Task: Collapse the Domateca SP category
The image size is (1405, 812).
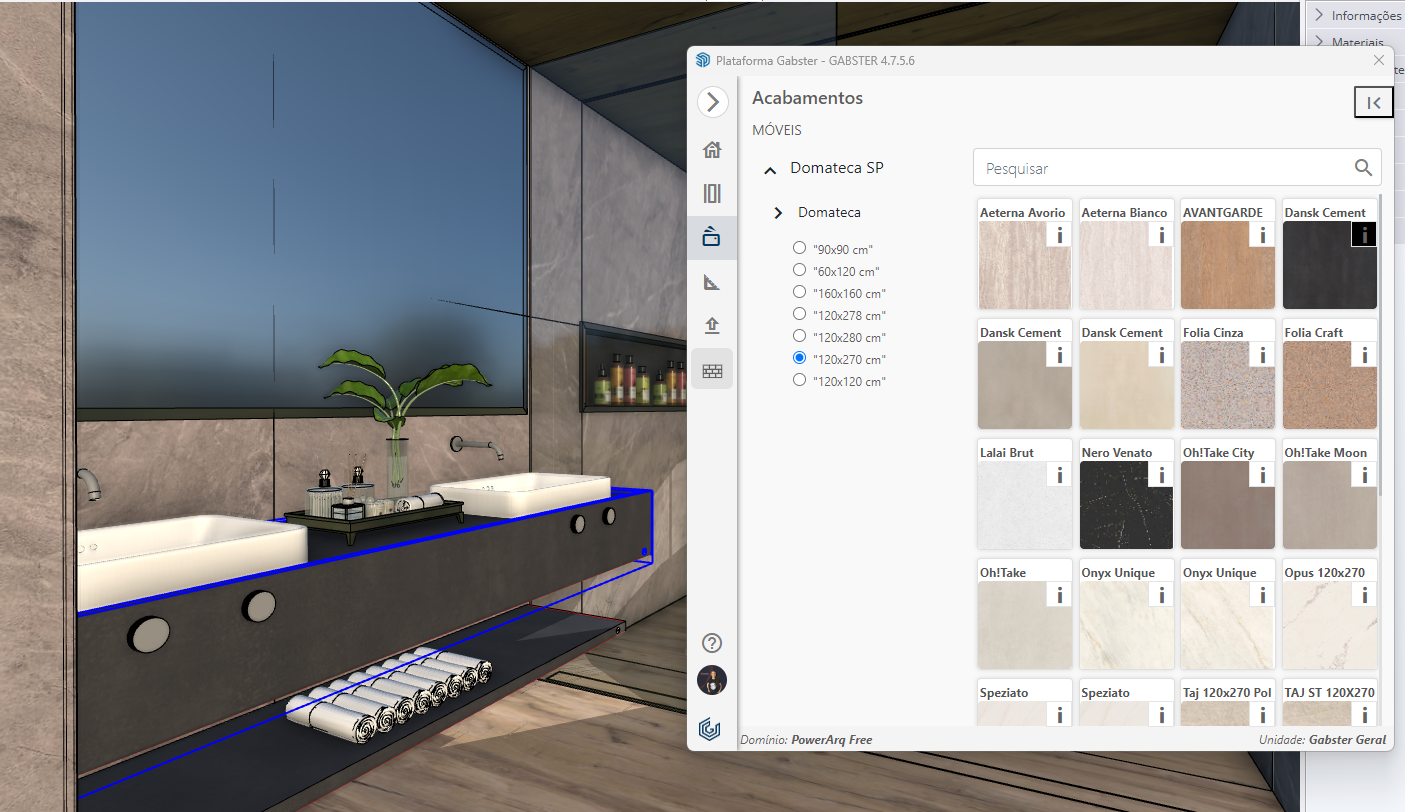Action: [770, 170]
